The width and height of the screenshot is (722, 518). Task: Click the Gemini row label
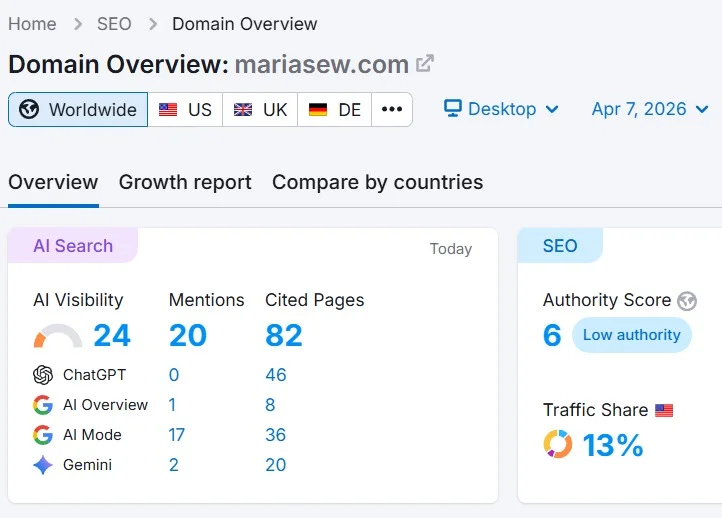[87, 465]
